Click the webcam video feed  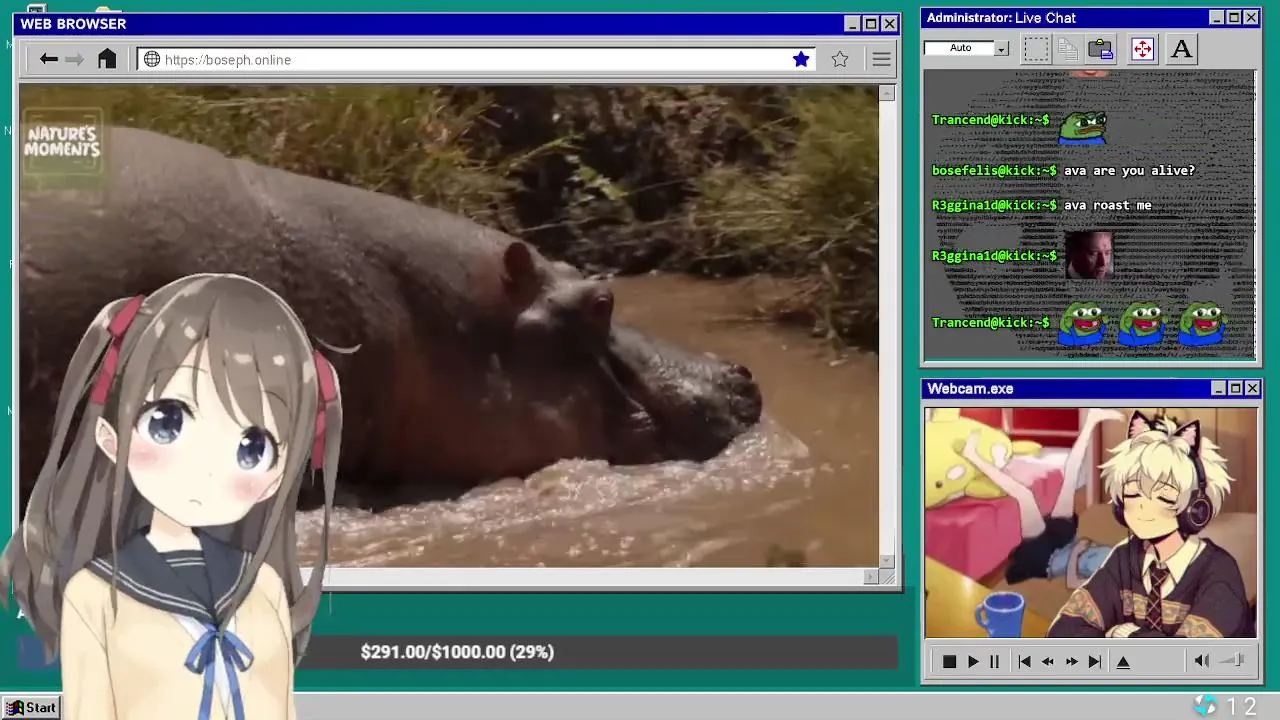point(1090,522)
